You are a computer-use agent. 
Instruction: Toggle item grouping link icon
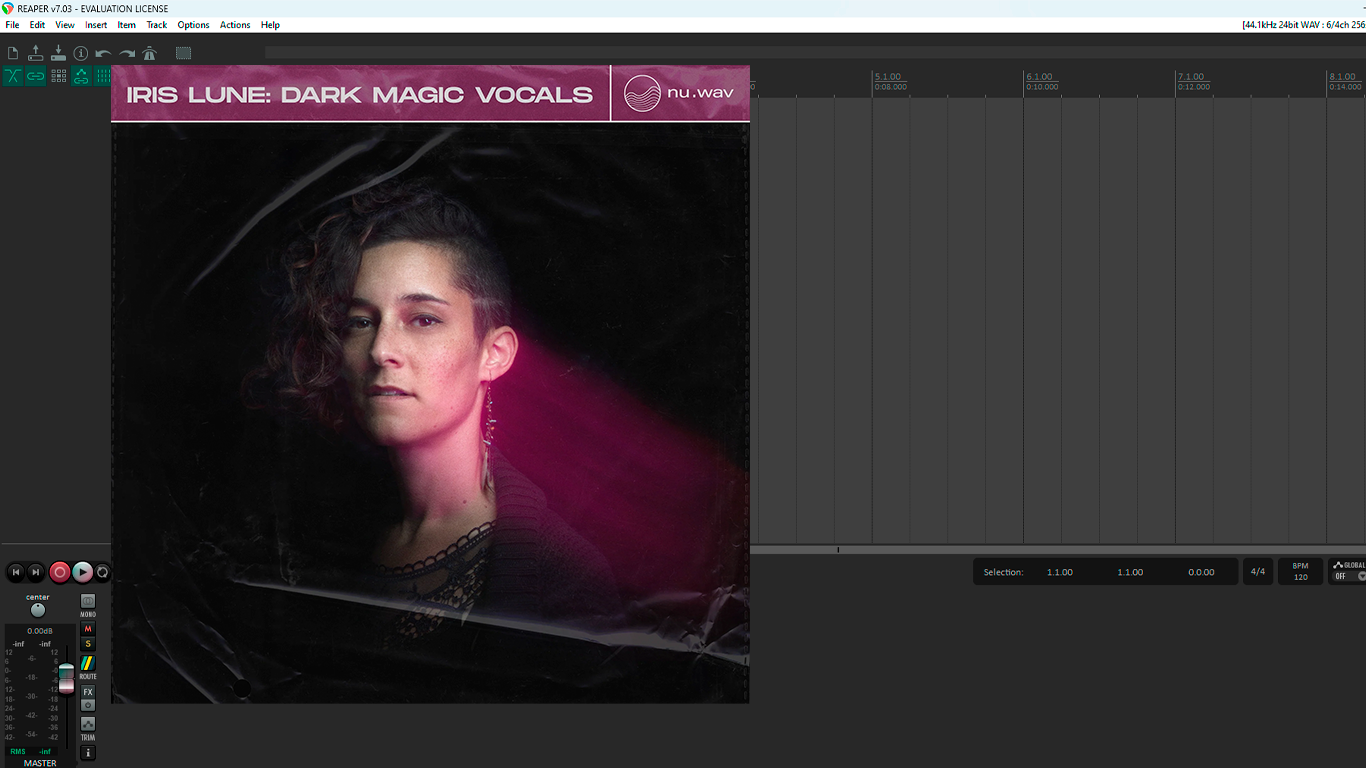coord(36,76)
